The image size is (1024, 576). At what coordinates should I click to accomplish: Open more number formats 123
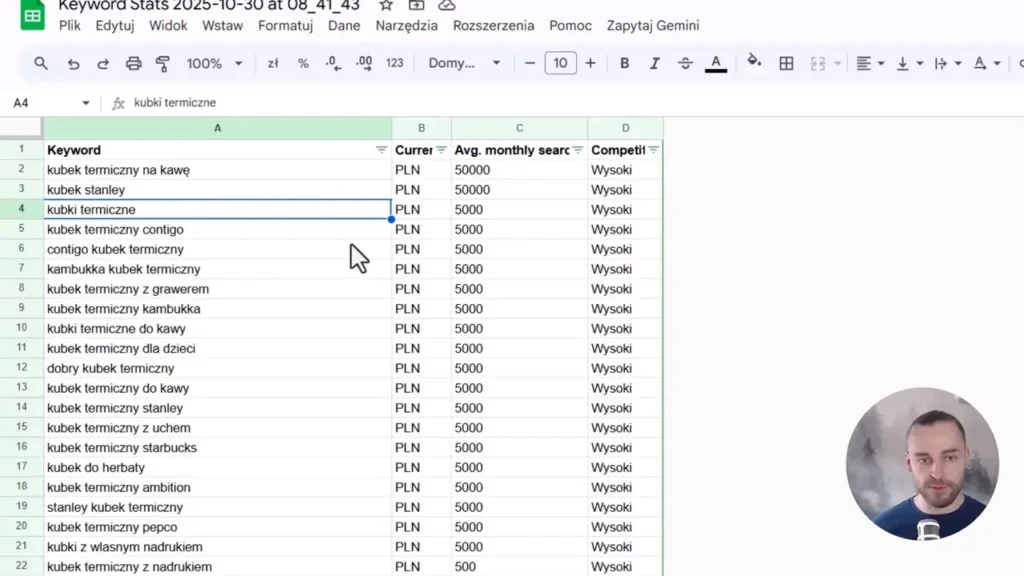point(394,63)
